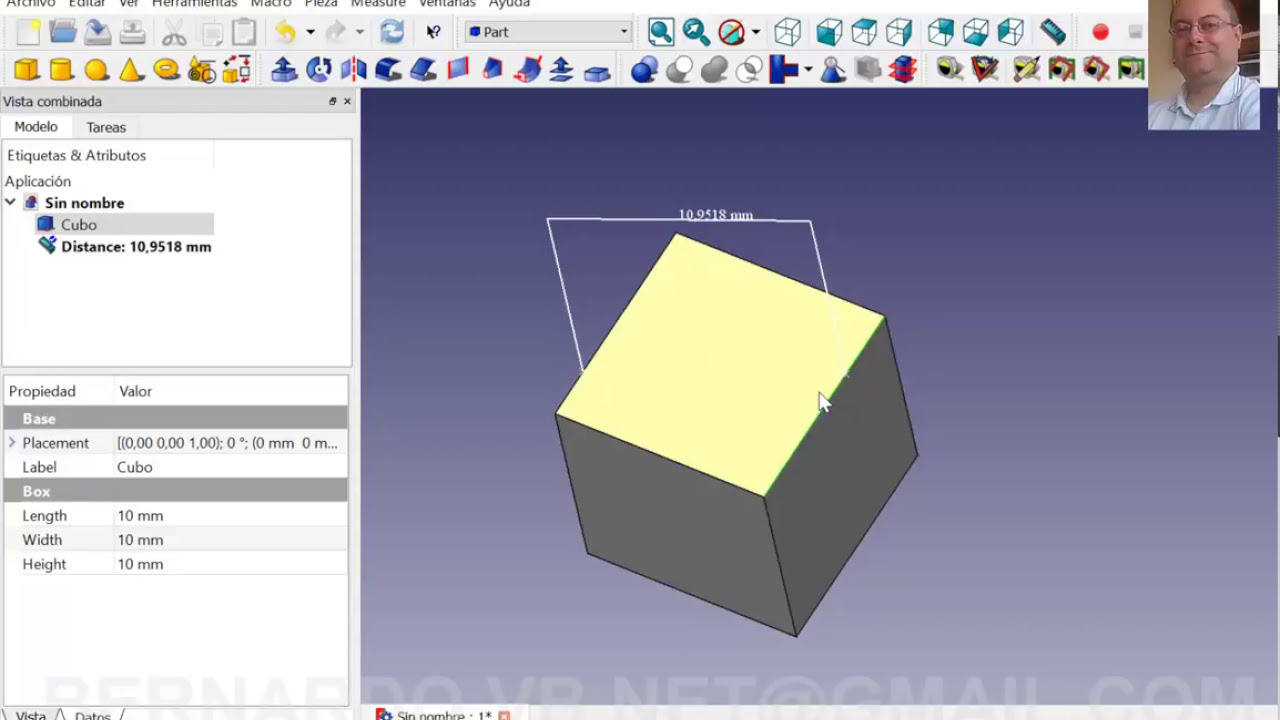The width and height of the screenshot is (1280, 720).
Task: Open the Boolean operation tool
Action: (645, 69)
